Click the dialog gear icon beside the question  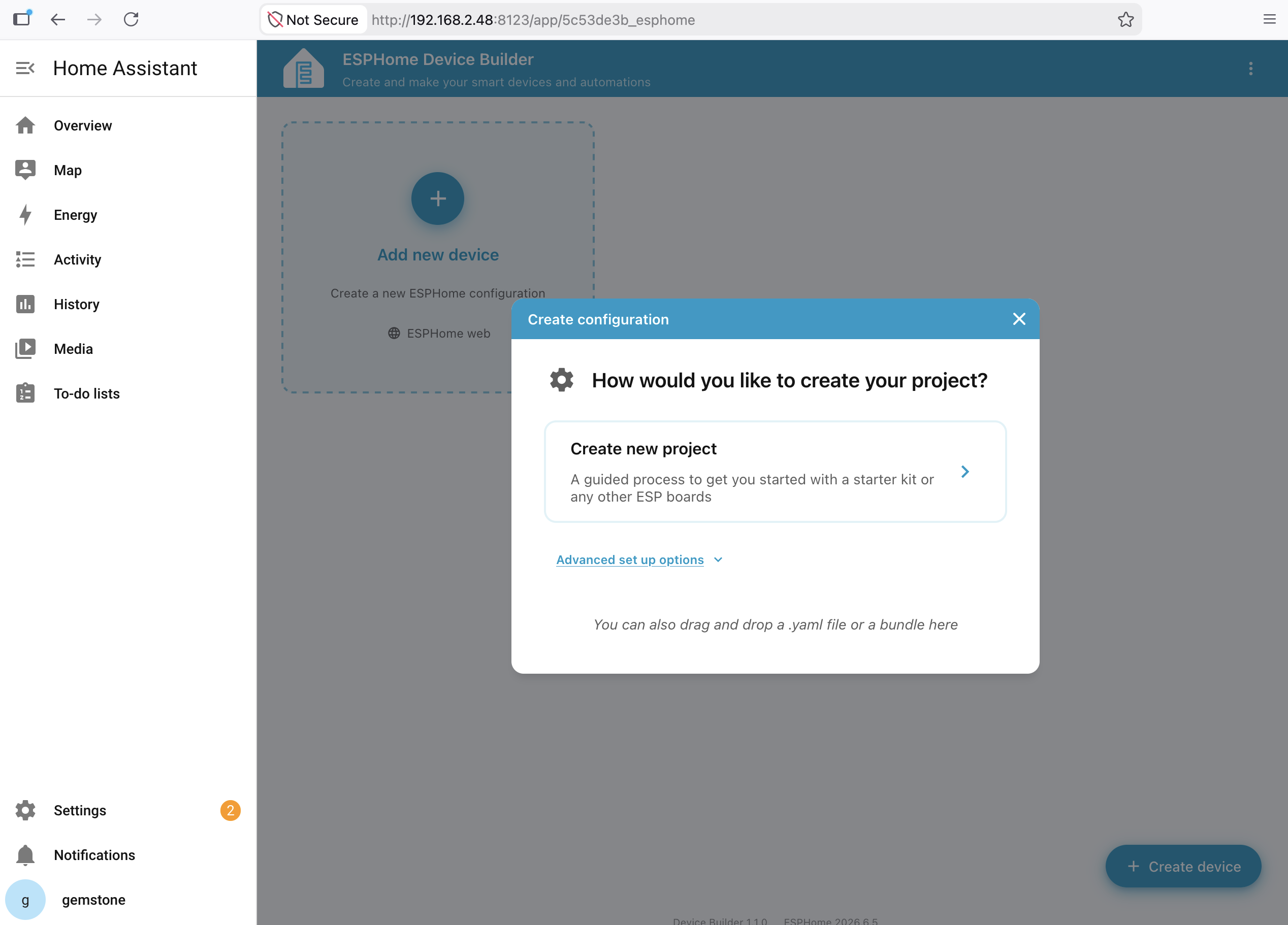click(561, 380)
